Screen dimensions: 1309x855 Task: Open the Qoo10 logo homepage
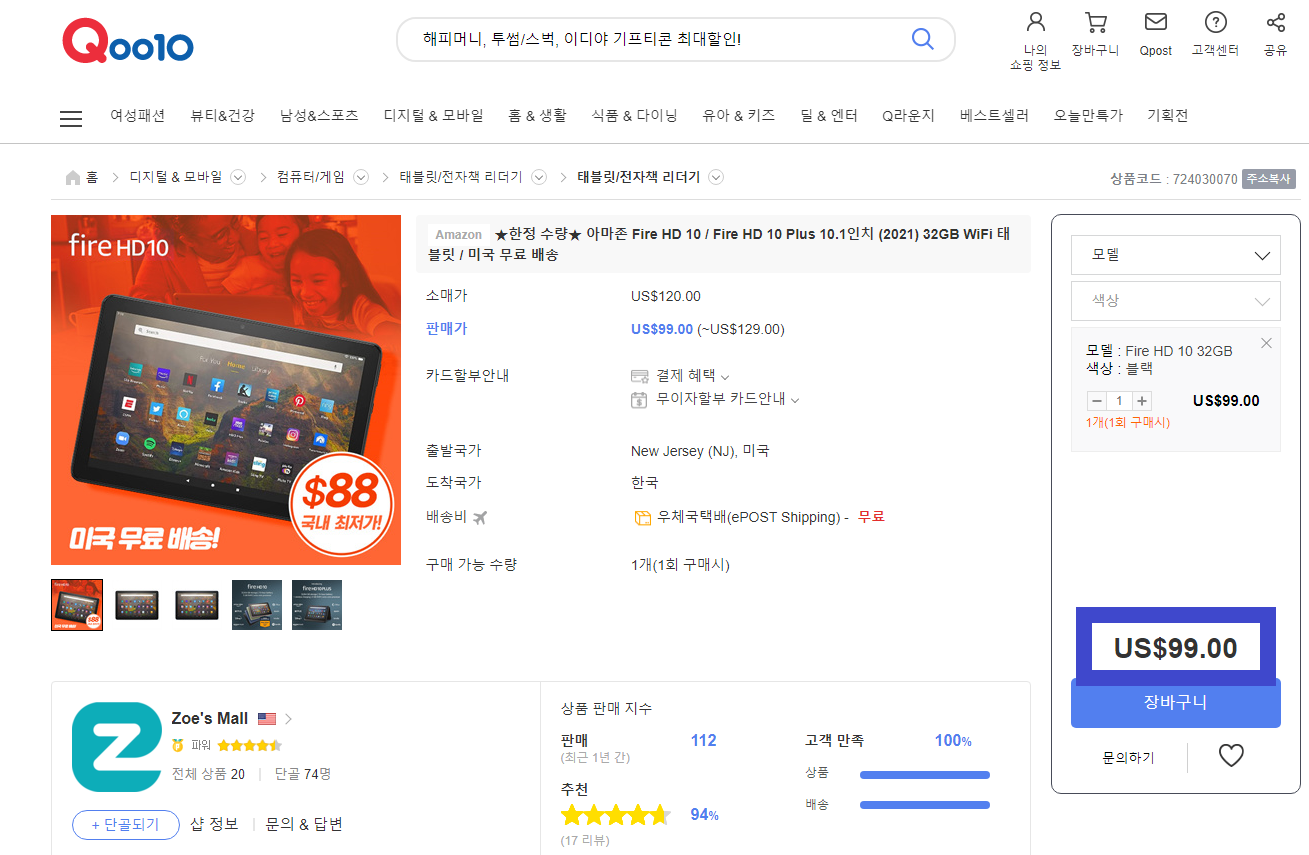click(128, 43)
